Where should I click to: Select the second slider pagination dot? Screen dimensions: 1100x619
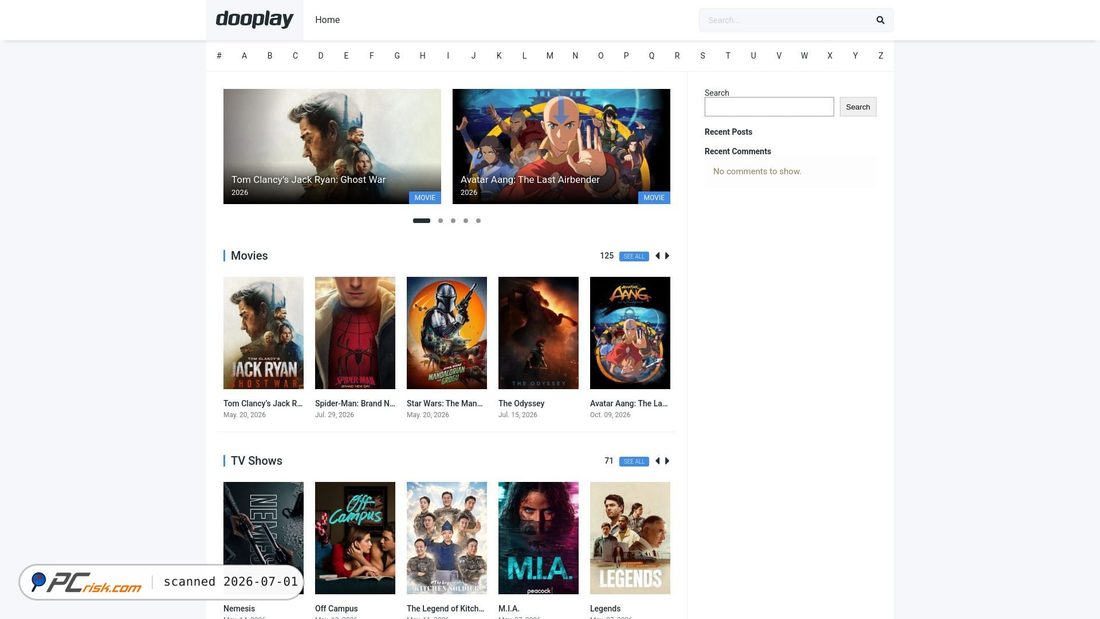click(x=441, y=220)
